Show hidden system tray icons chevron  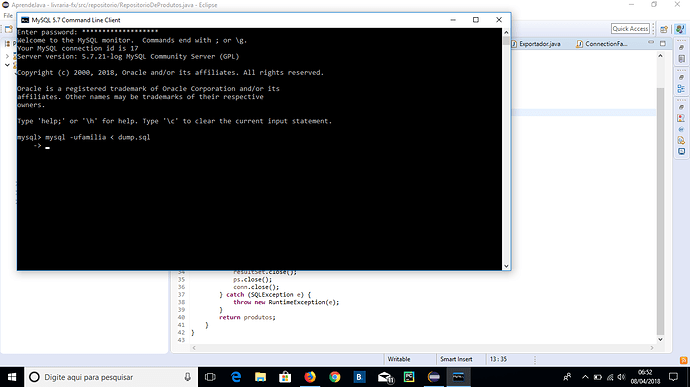point(585,377)
